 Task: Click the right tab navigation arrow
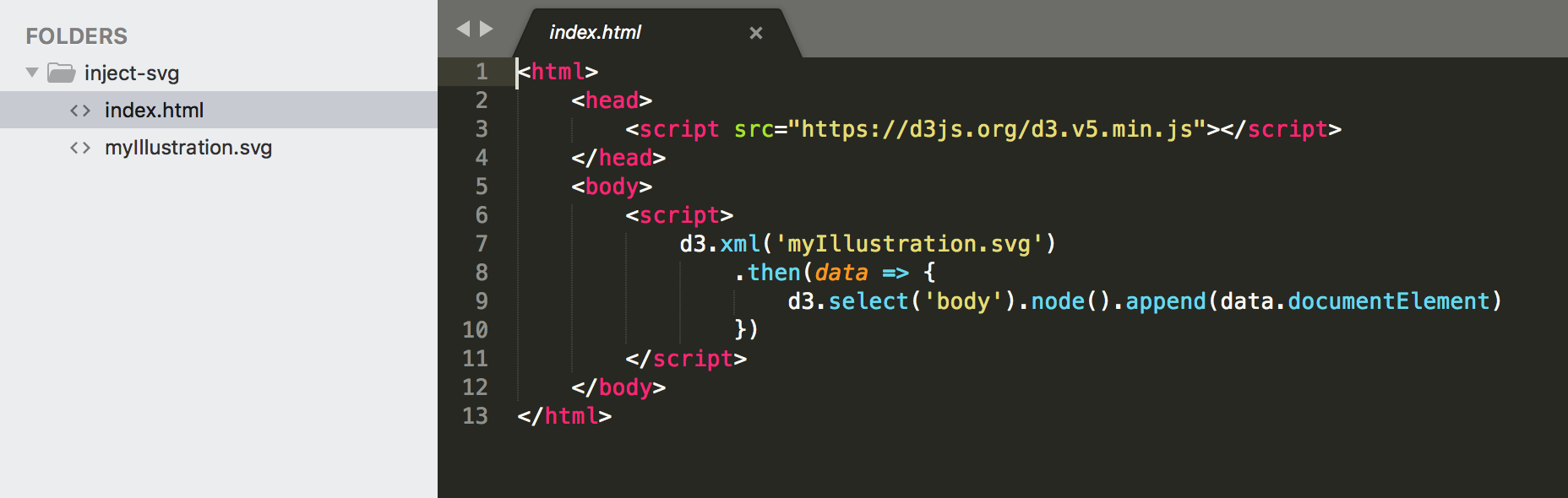click(x=487, y=30)
